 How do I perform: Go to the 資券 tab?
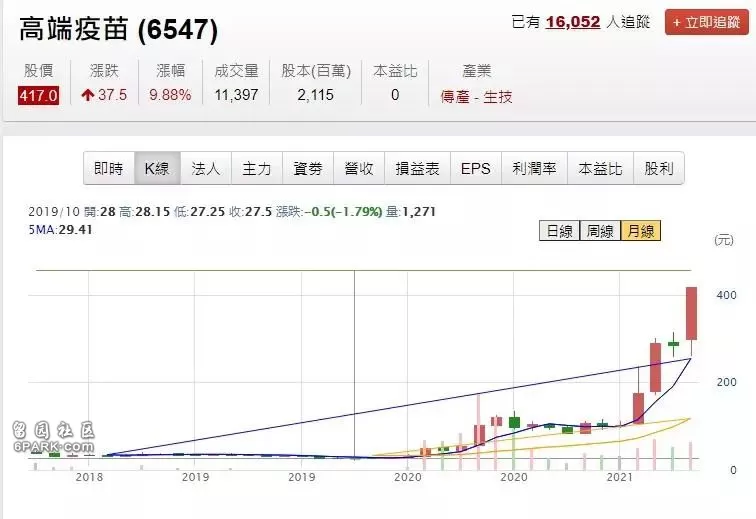coord(308,168)
